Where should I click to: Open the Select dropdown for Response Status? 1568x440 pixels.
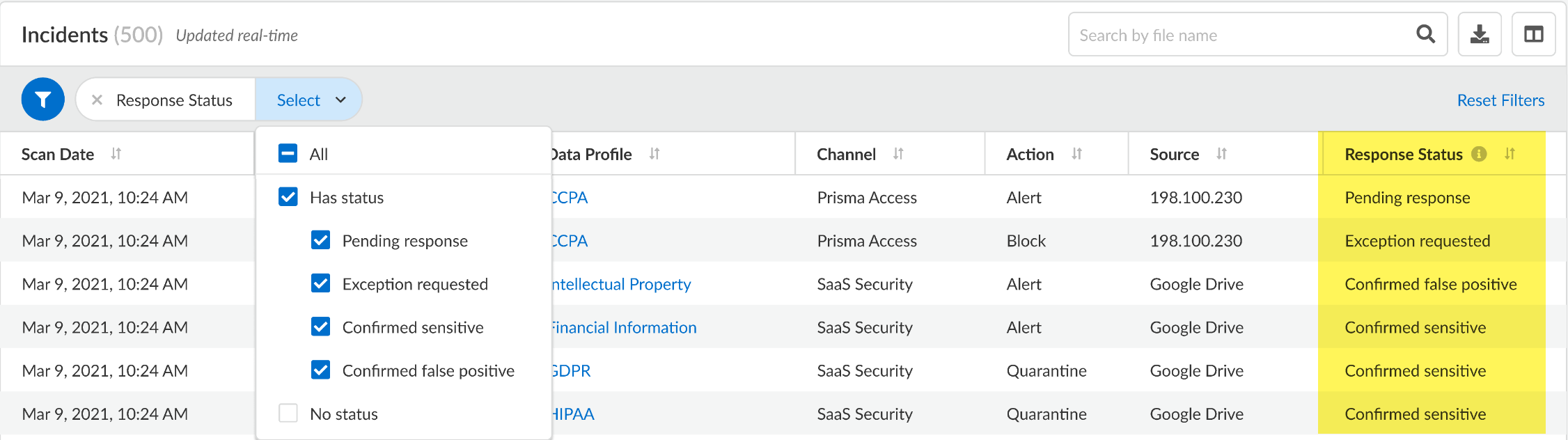point(310,100)
